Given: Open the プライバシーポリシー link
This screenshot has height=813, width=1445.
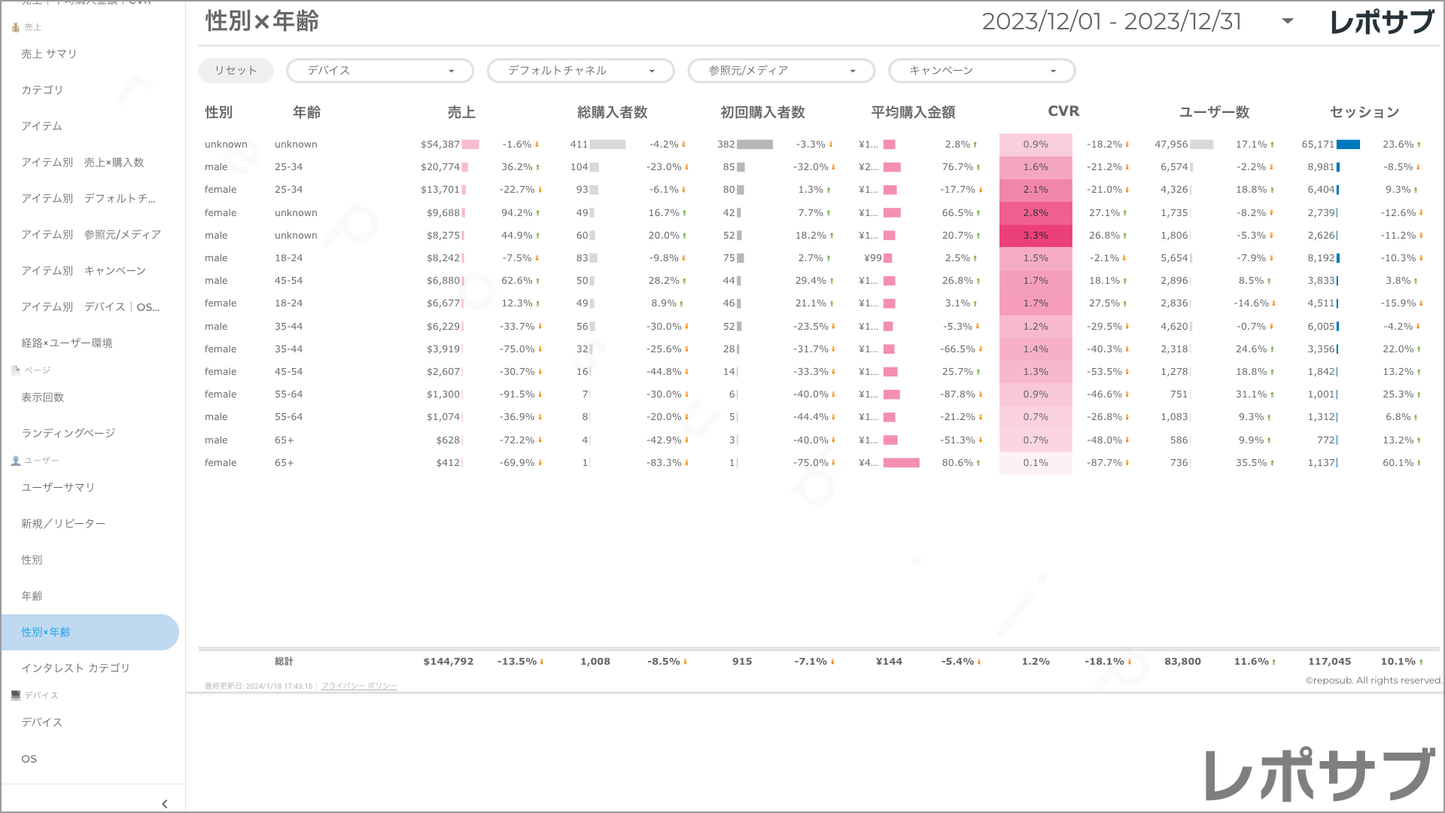Looking at the screenshot, I should click(x=359, y=686).
